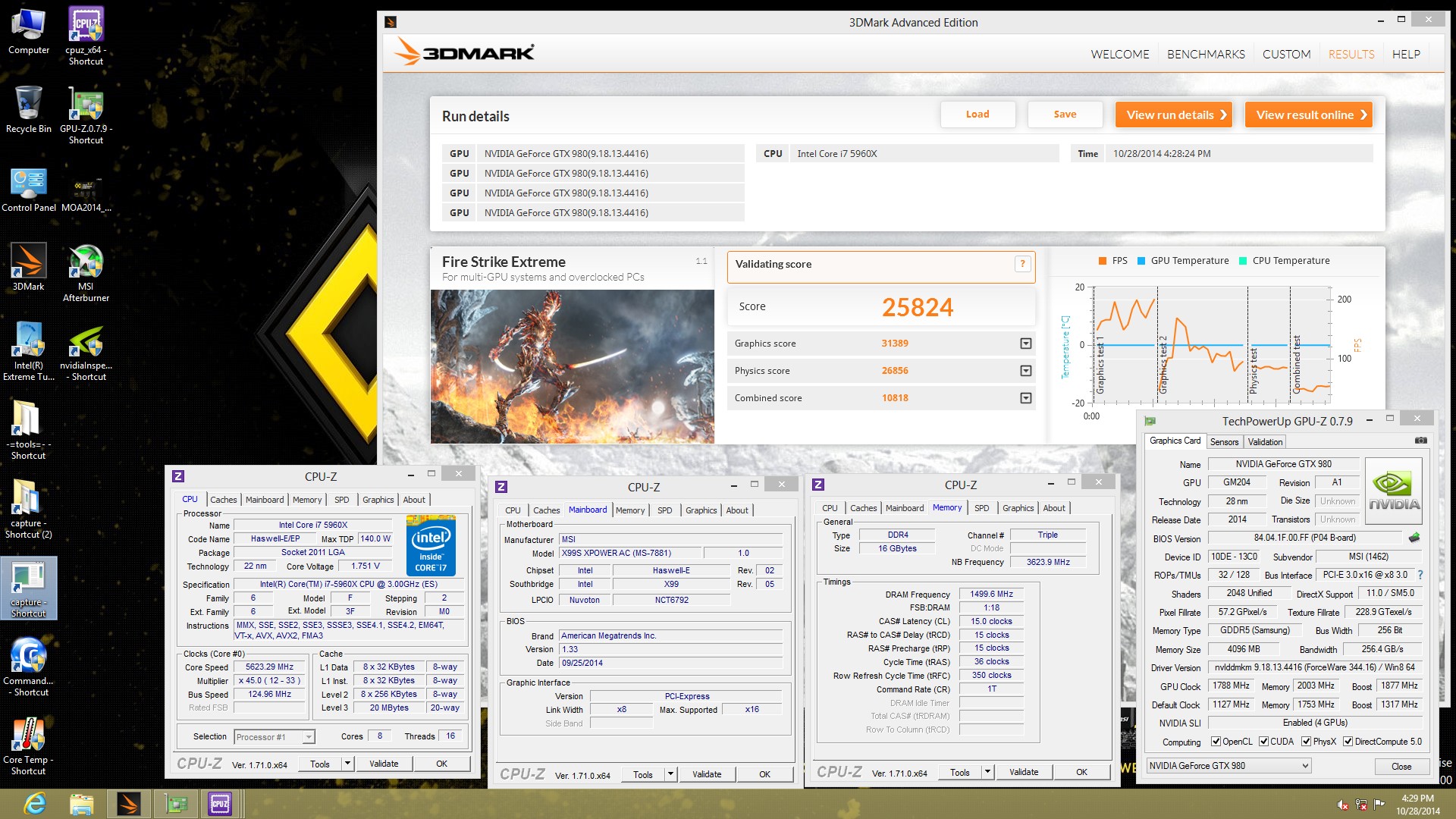Open GPU-Z.0.7.9 Shortcut desktop icon
This screenshot has height=819, width=1456.
click(86, 115)
